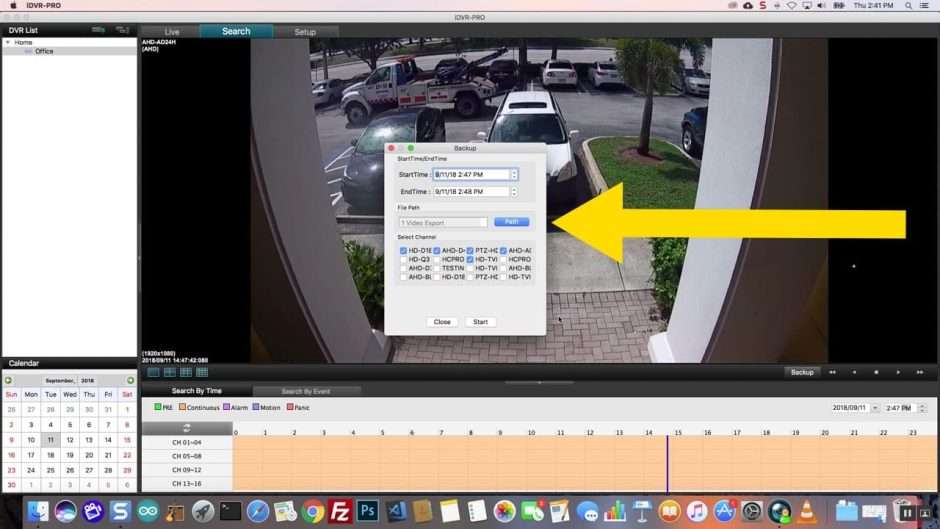Adjust StartTime with its stepper
Screen dimensions: 940x529
tap(514, 175)
